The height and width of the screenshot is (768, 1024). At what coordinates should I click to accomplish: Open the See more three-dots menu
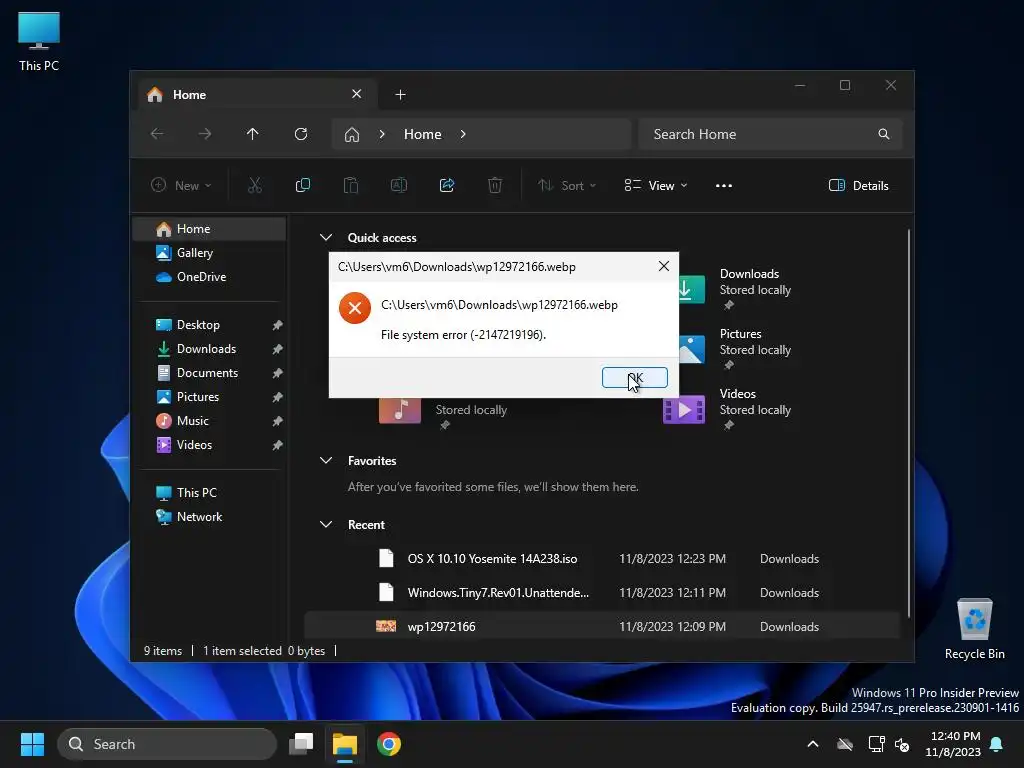(x=724, y=185)
